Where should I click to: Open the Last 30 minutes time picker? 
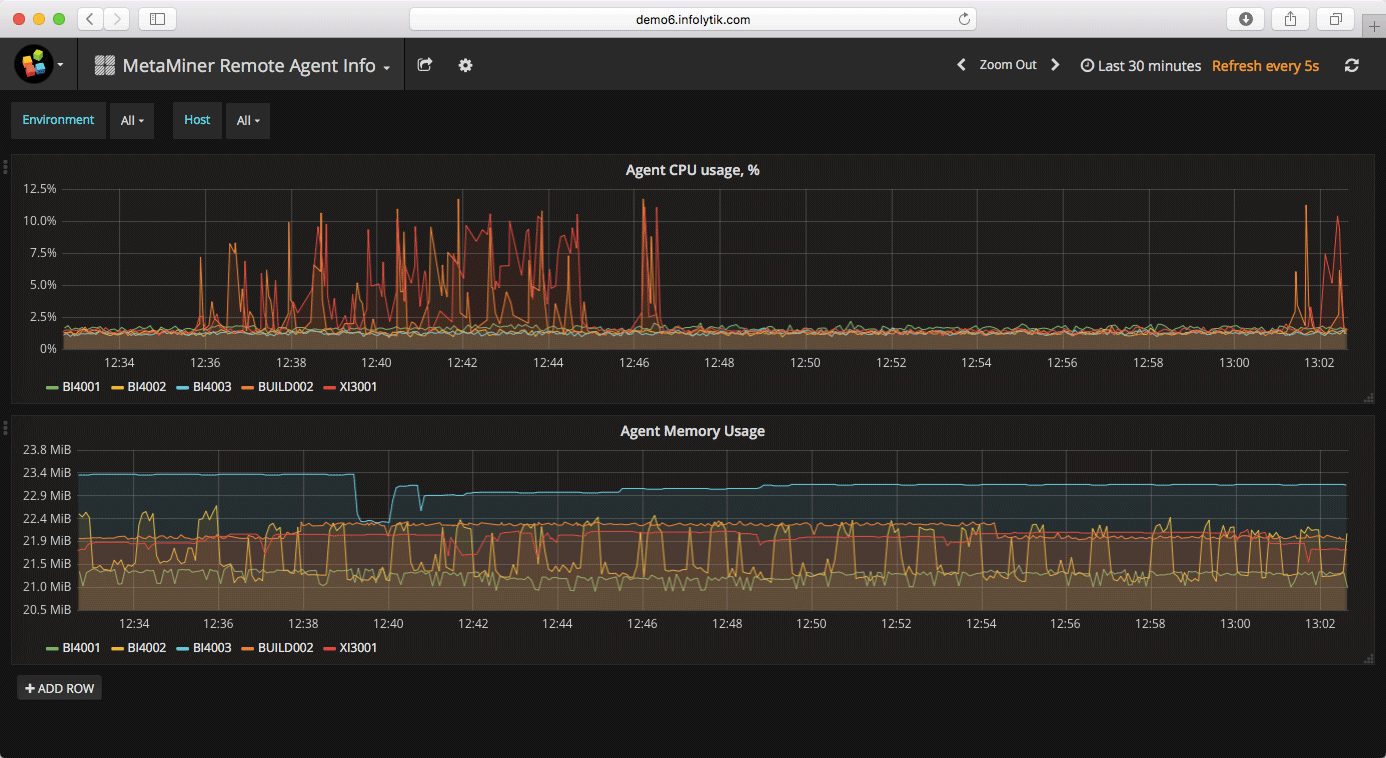tap(1141, 66)
